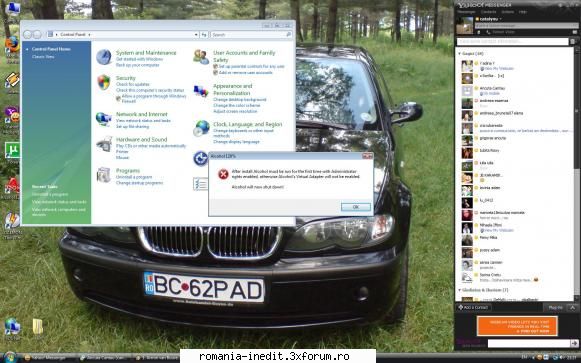Click Change display language link
The width and height of the screenshot is (581, 363).
click(236, 141)
